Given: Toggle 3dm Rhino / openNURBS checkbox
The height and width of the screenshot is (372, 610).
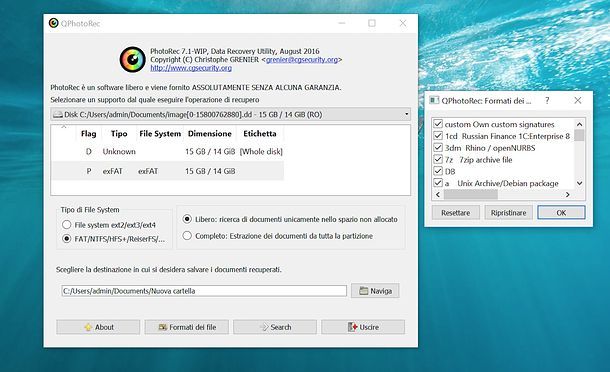Looking at the screenshot, I should point(438,147).
